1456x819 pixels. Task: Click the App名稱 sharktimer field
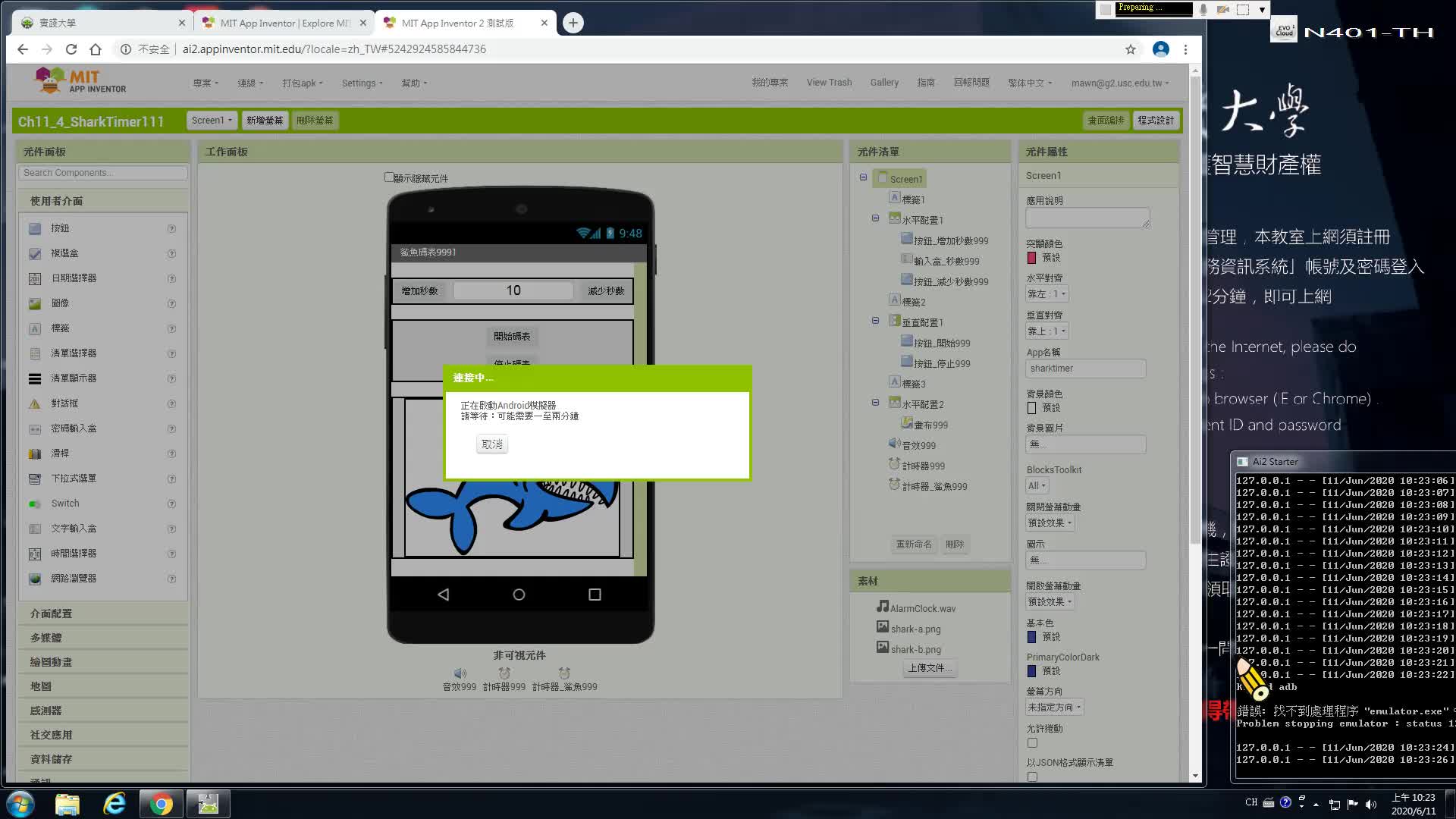coord(1086,369)
